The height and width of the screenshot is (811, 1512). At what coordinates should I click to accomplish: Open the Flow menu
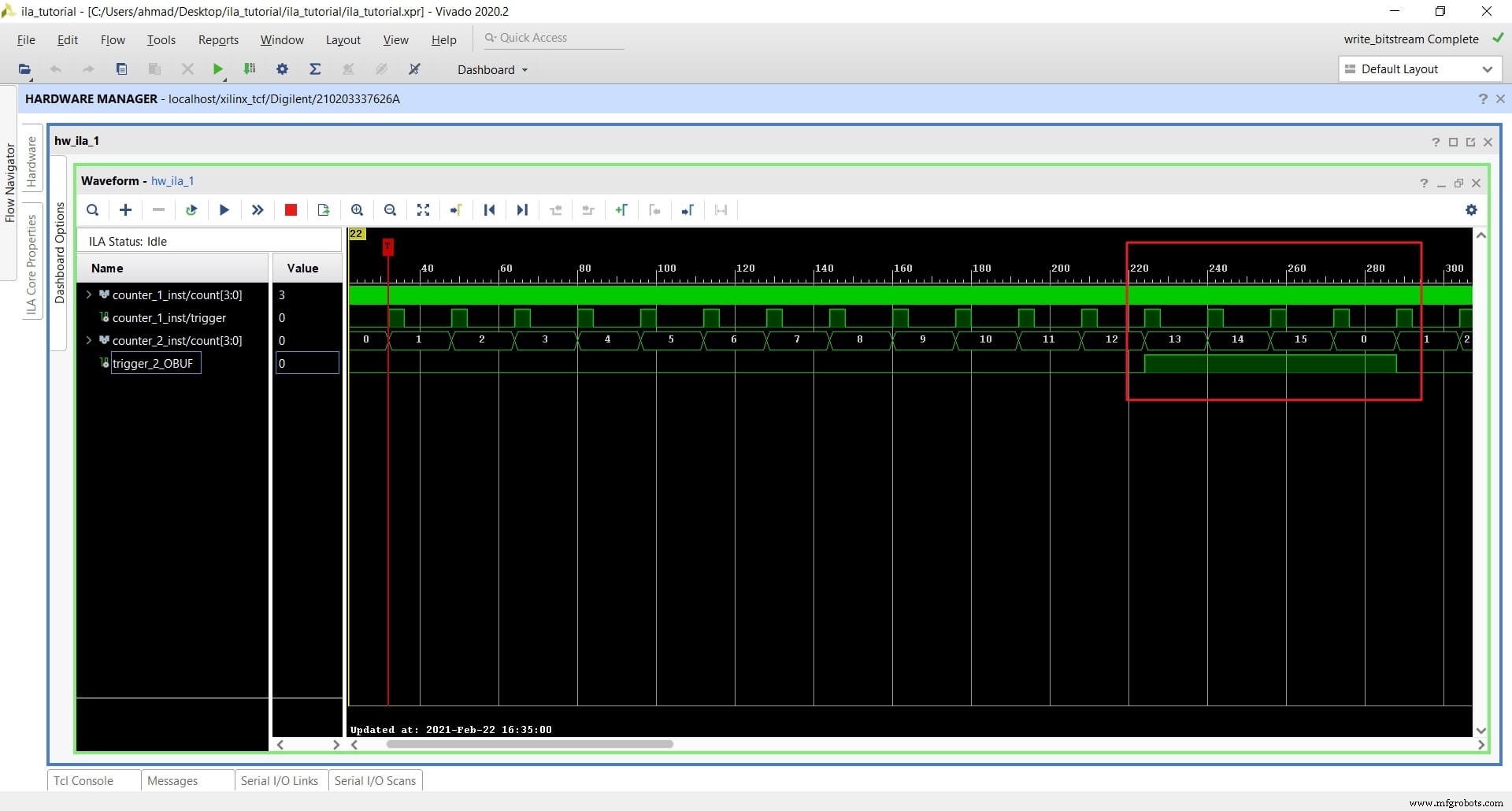(x=113, y=39)
